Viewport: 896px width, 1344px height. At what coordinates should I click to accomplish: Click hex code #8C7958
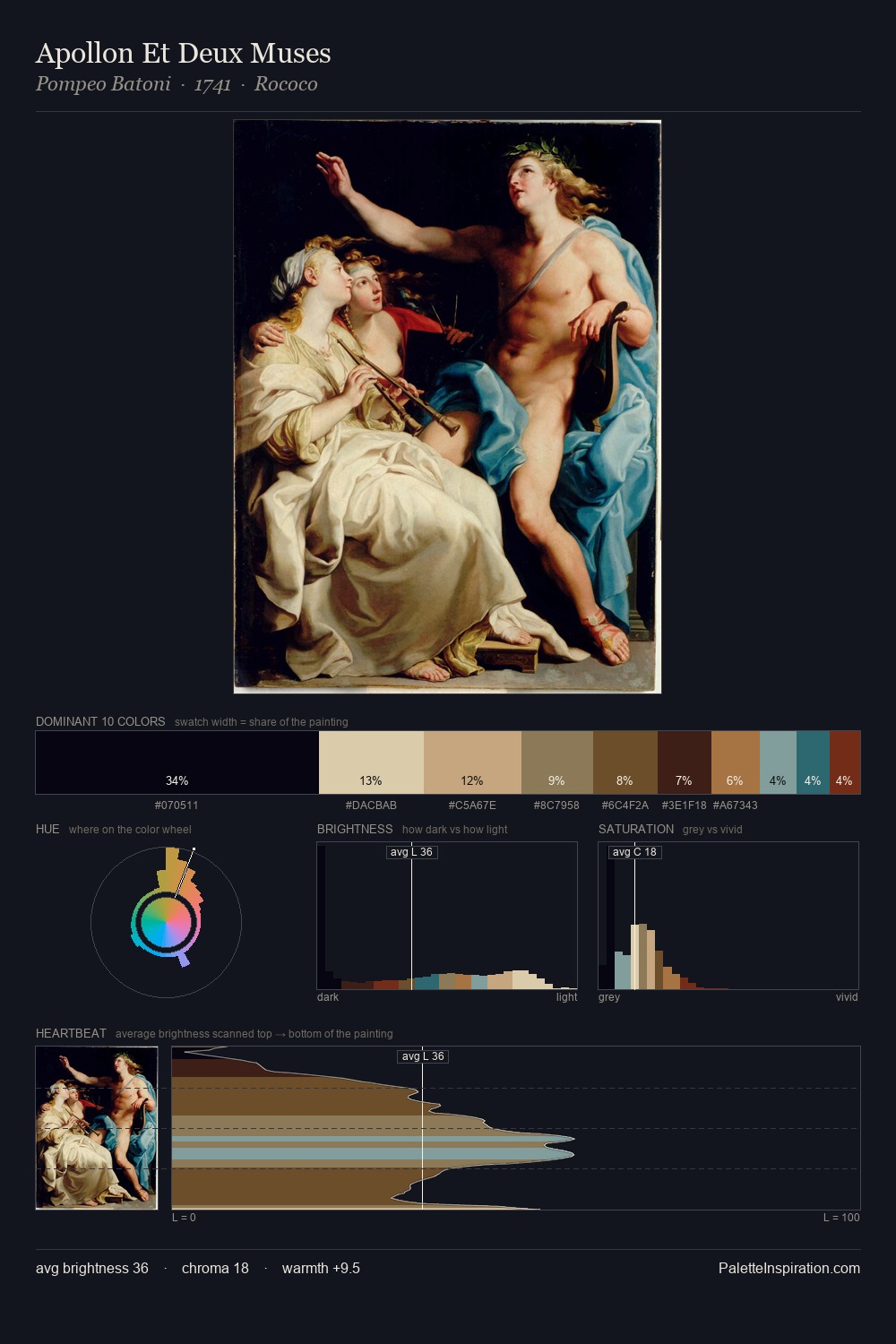pos(556,806)
